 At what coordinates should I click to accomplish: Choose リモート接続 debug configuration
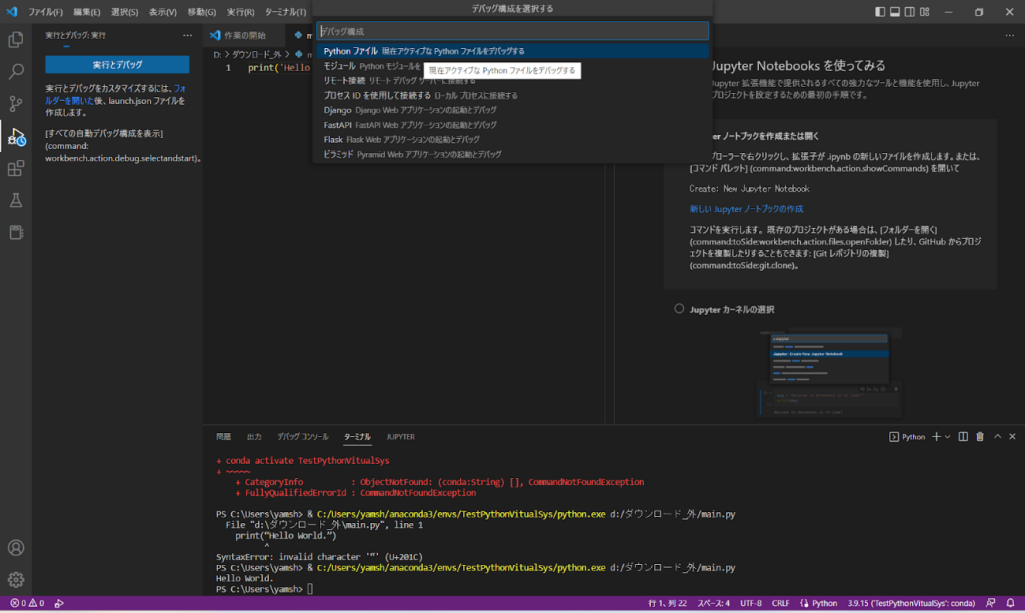tap(512, 80)
